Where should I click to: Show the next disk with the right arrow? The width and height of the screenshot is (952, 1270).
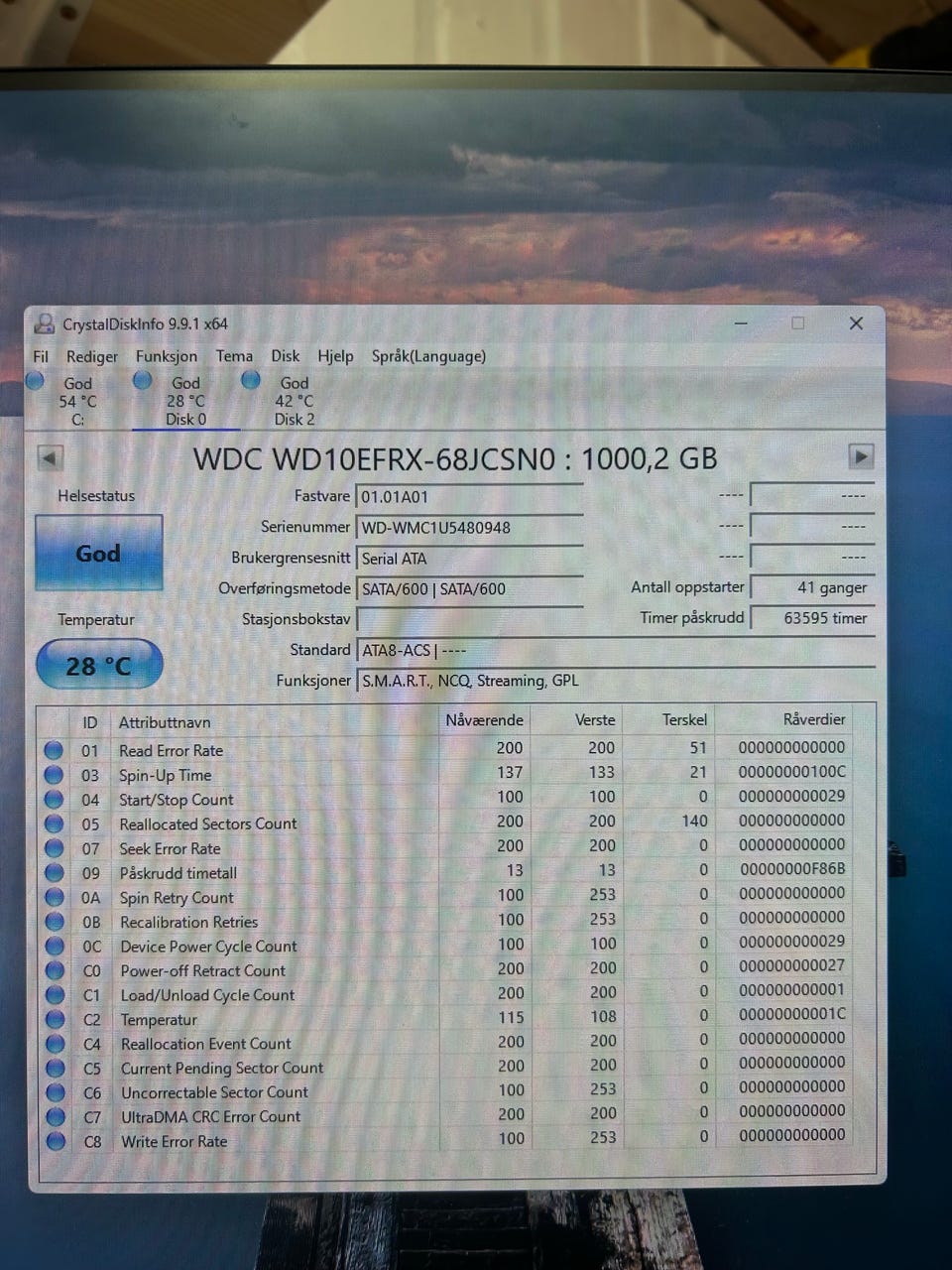click(861, 456)
